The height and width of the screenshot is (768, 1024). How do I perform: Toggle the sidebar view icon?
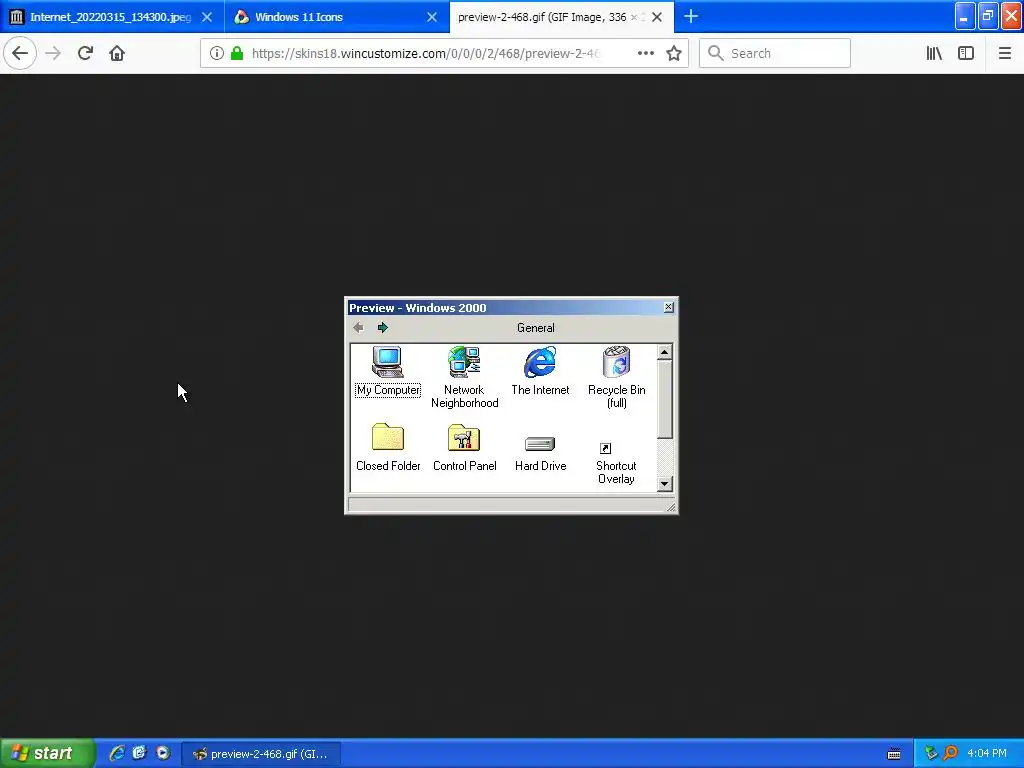pyautogui.click(x=966, y=54)
